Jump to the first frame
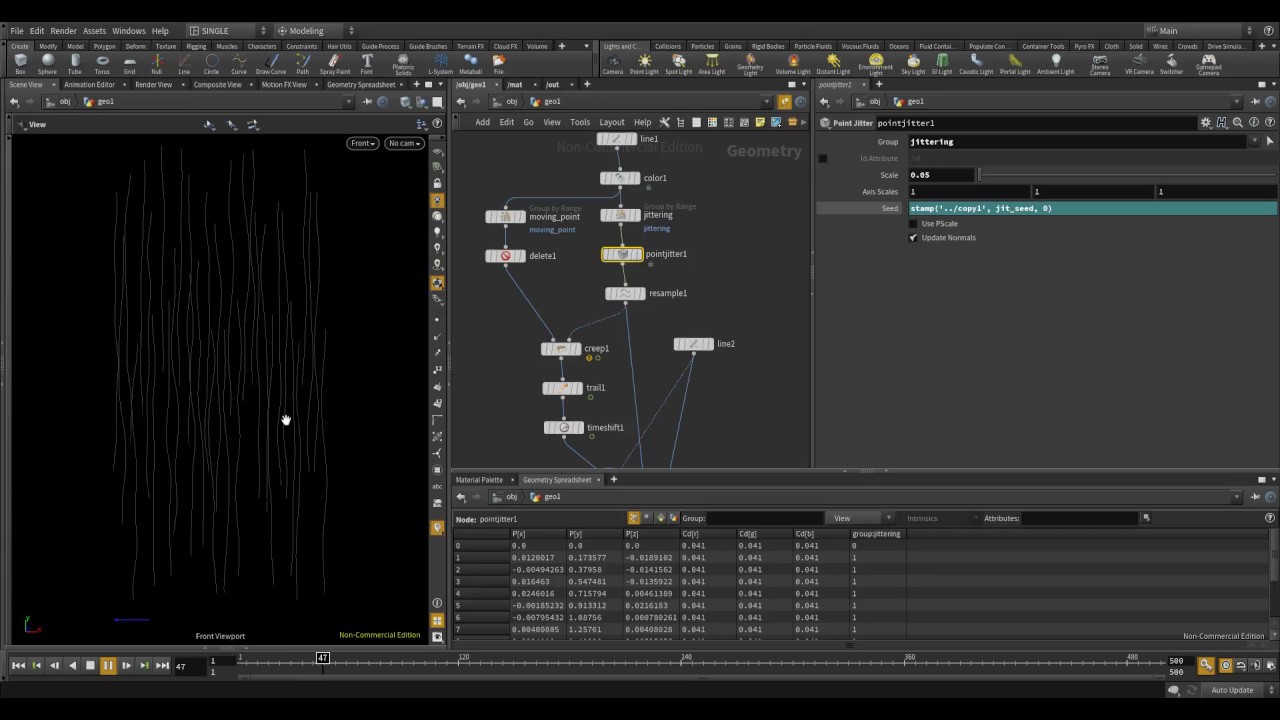Image resolution: width=1280 pixels, height=720 pixels. point(18,665)
